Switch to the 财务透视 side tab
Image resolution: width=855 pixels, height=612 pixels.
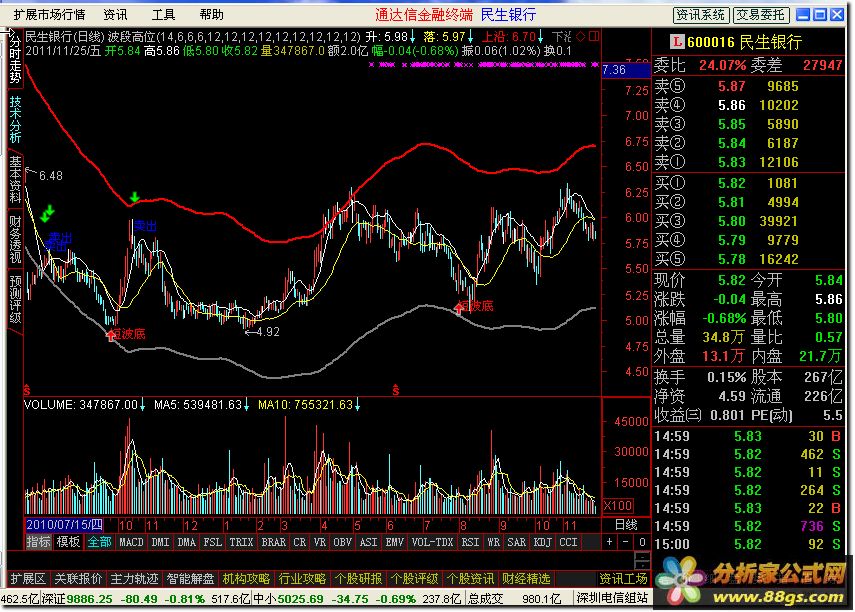coord(15,239)
